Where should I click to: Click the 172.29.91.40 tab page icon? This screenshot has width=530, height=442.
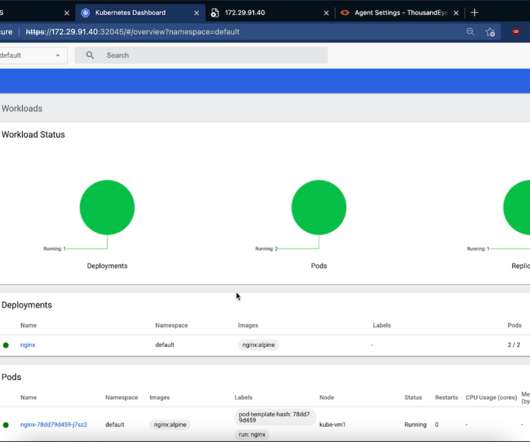click(215, 13)
